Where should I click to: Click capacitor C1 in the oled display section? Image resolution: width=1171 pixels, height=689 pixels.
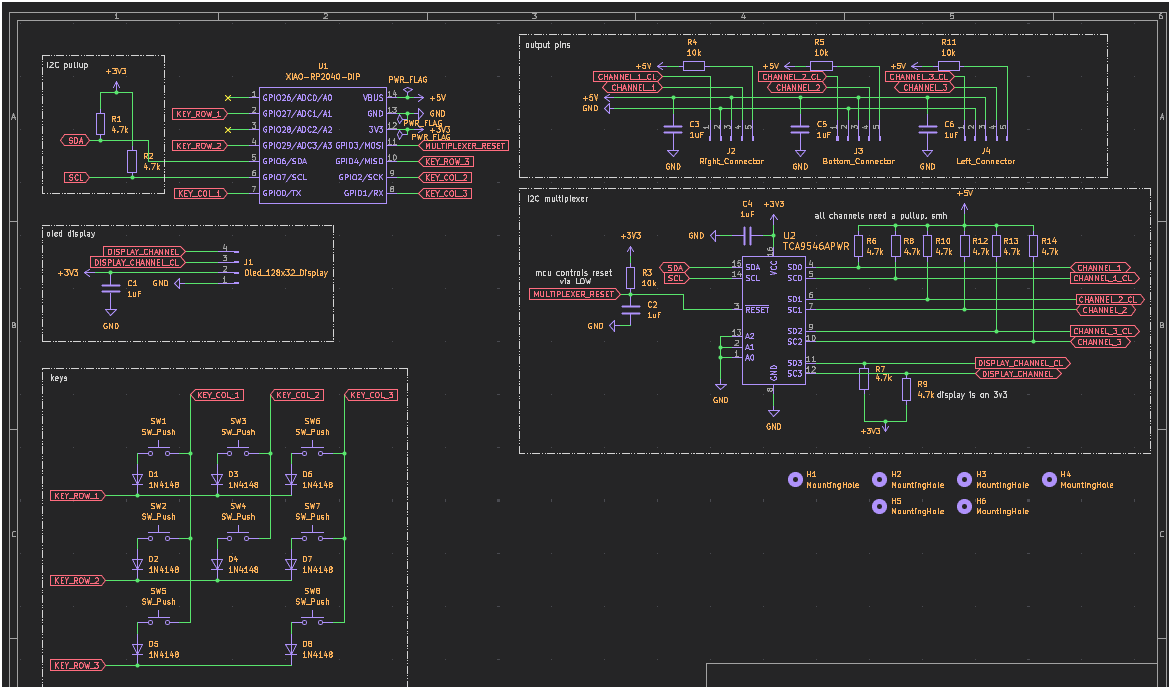110,290
